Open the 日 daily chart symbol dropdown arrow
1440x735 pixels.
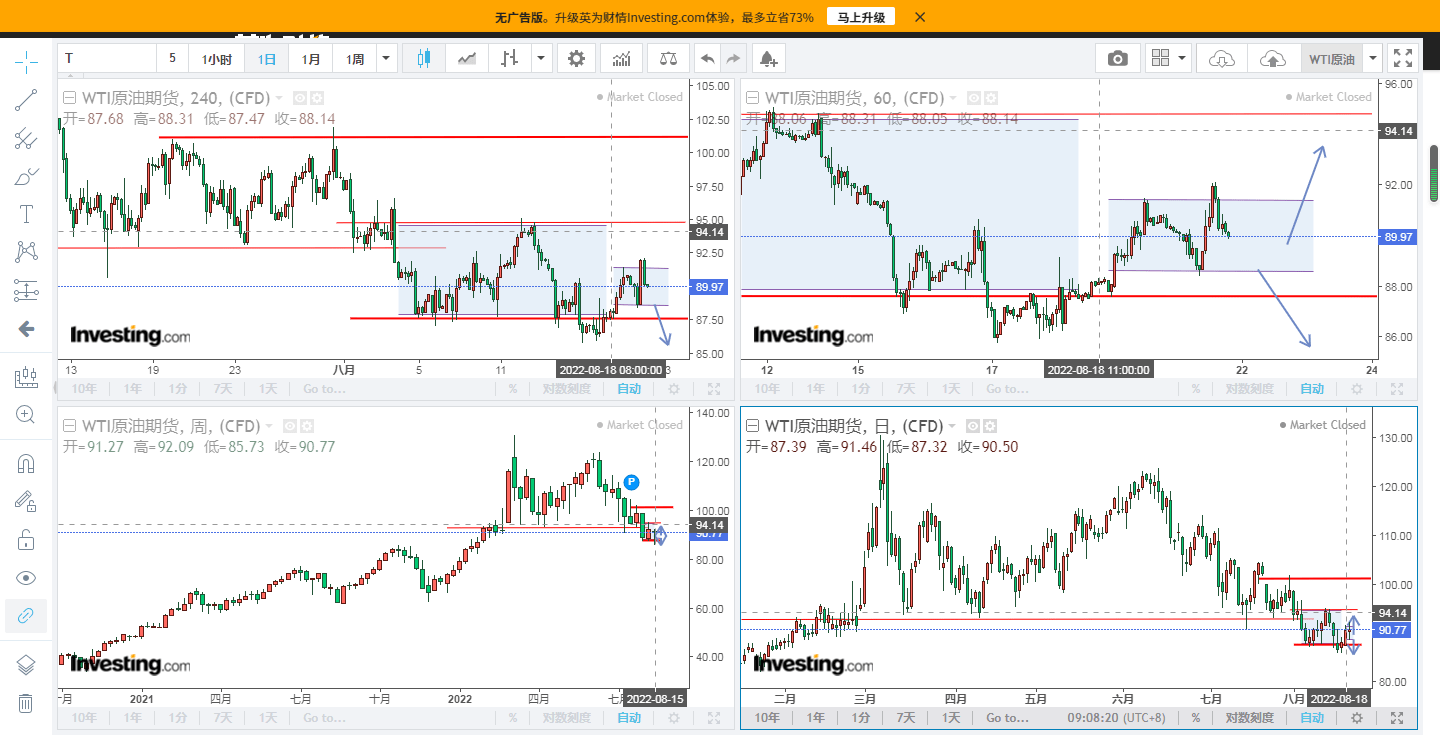(x=950, y=426)
